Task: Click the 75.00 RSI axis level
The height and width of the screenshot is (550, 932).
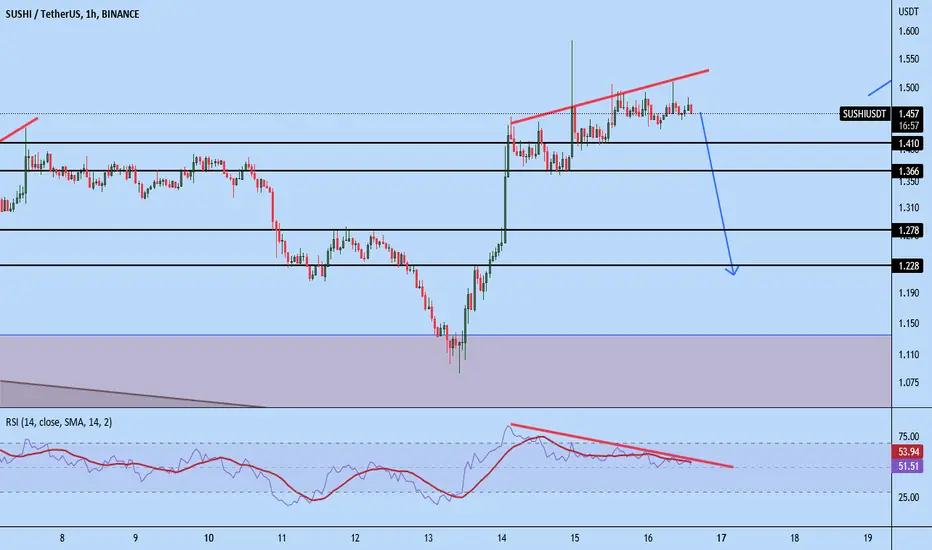Action: (x=909, y=437)
